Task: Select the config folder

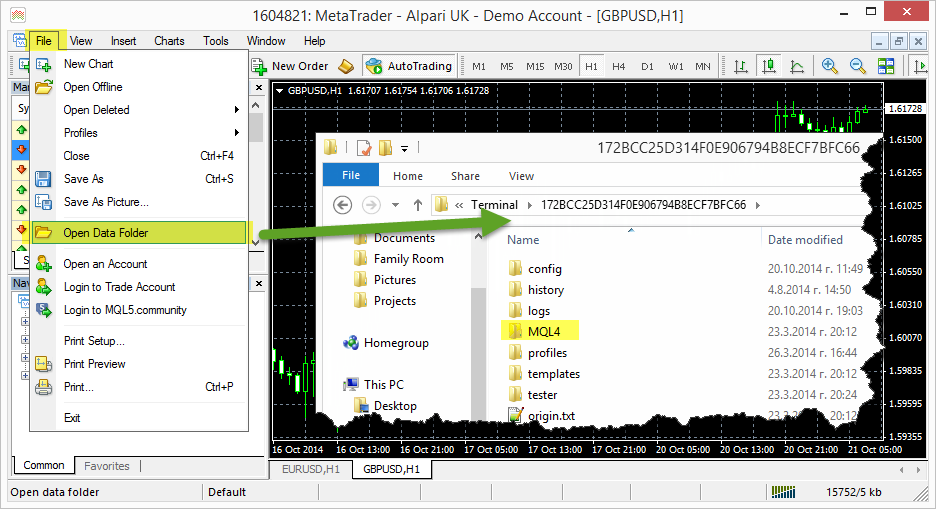Action: (x=535, y=269)
